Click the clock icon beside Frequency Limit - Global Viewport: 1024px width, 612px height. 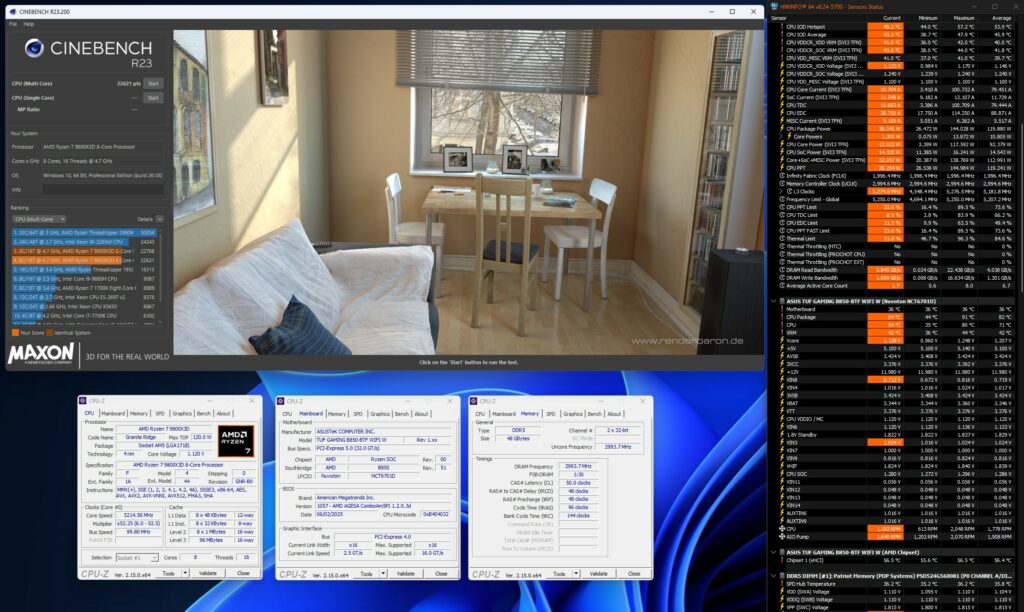coord(782,199)
